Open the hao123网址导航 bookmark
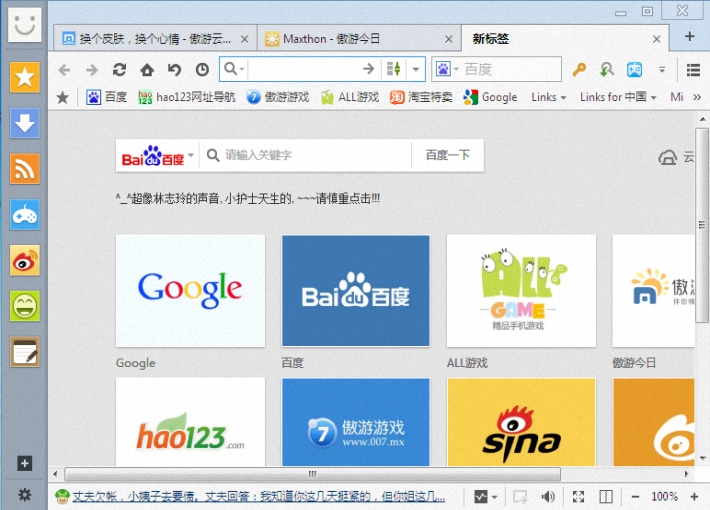 187,97
